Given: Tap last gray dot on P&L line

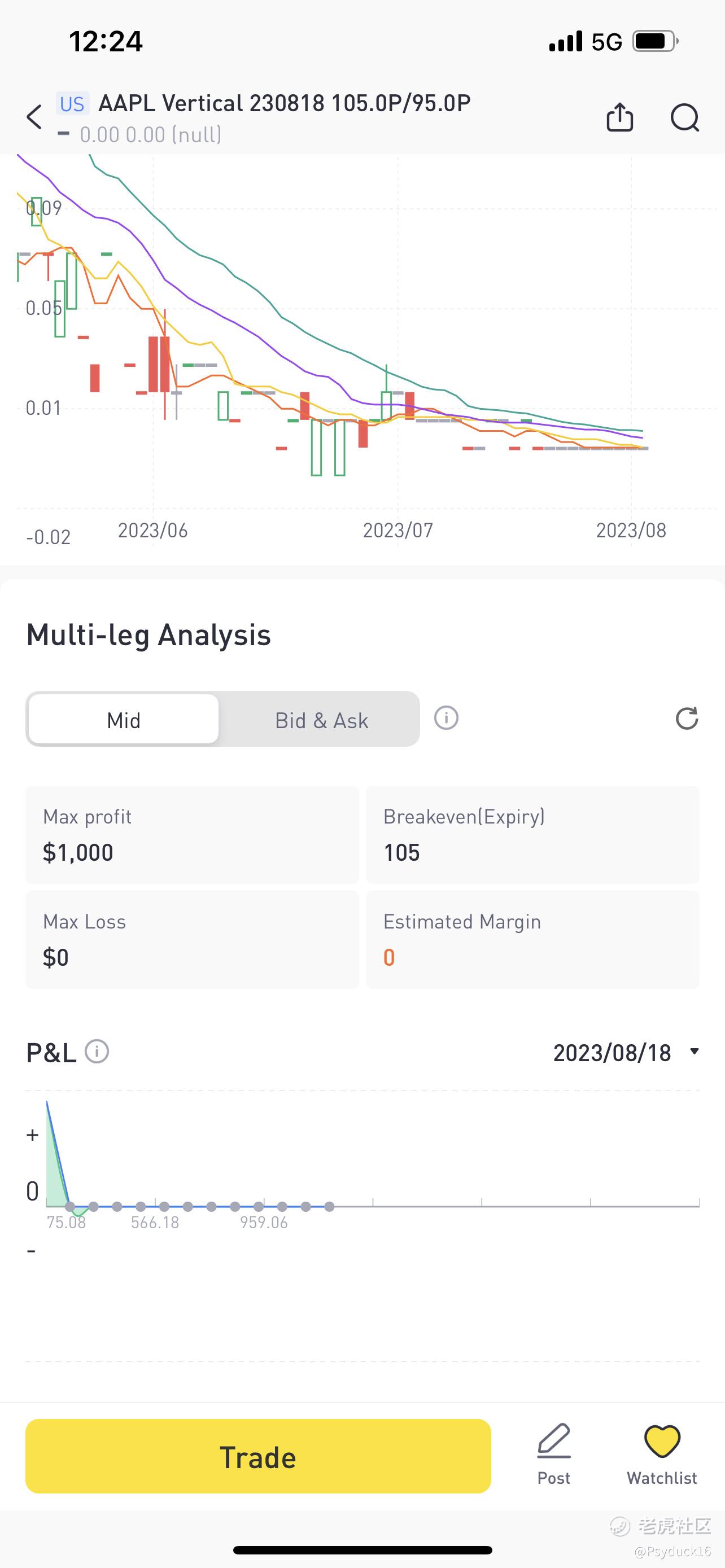Looking at the screenshot, I should [329, 1206].
